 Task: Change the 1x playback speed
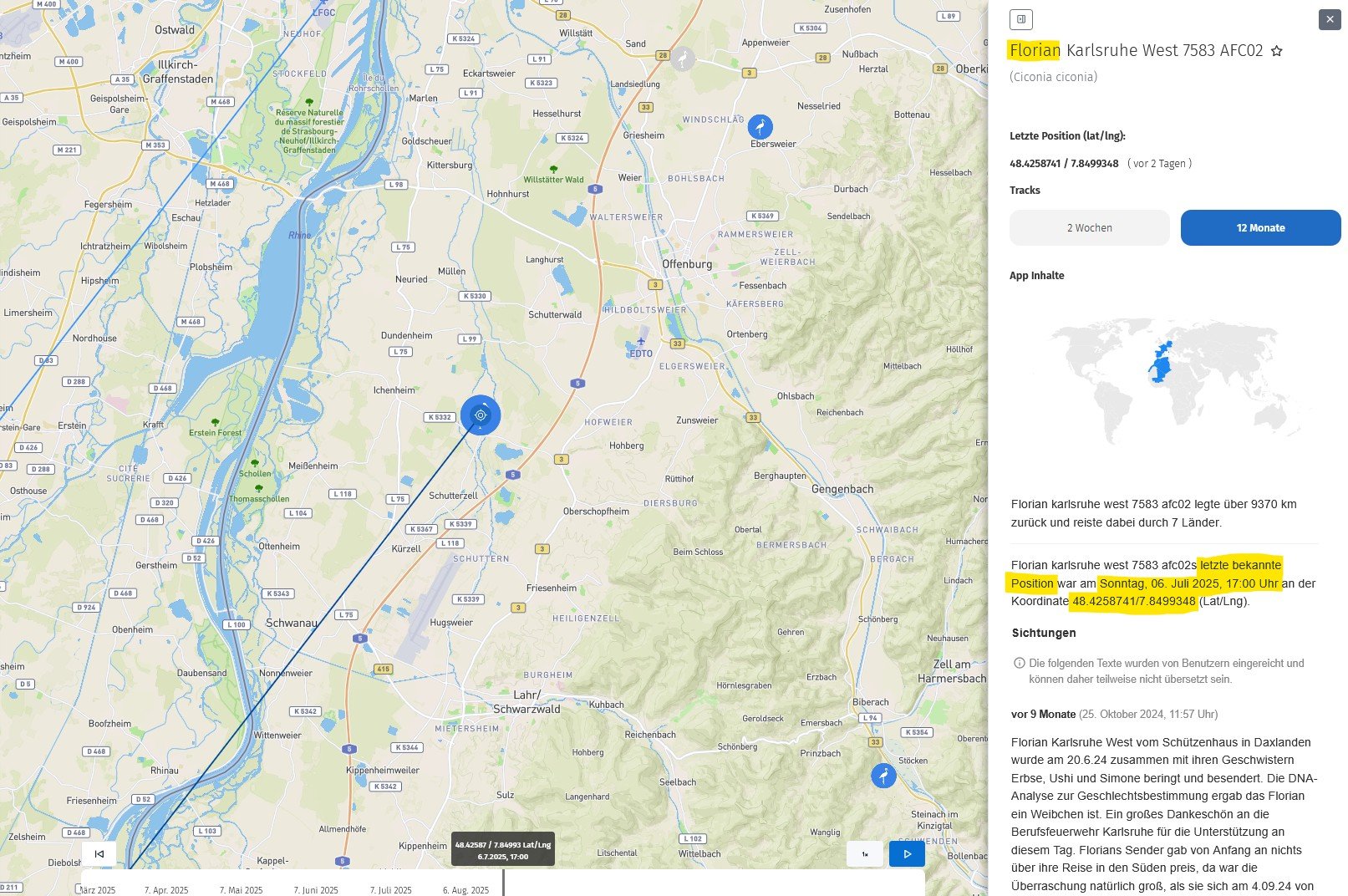pos(865,853)
